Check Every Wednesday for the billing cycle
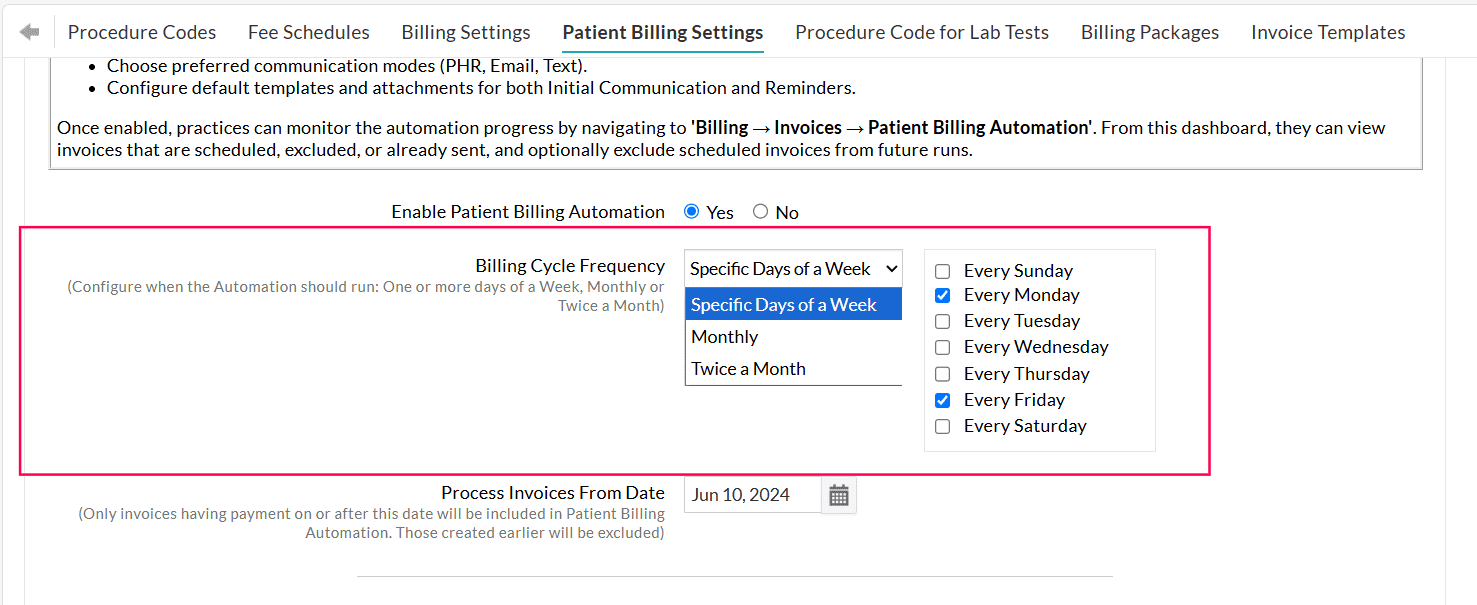 pos(942,346)
